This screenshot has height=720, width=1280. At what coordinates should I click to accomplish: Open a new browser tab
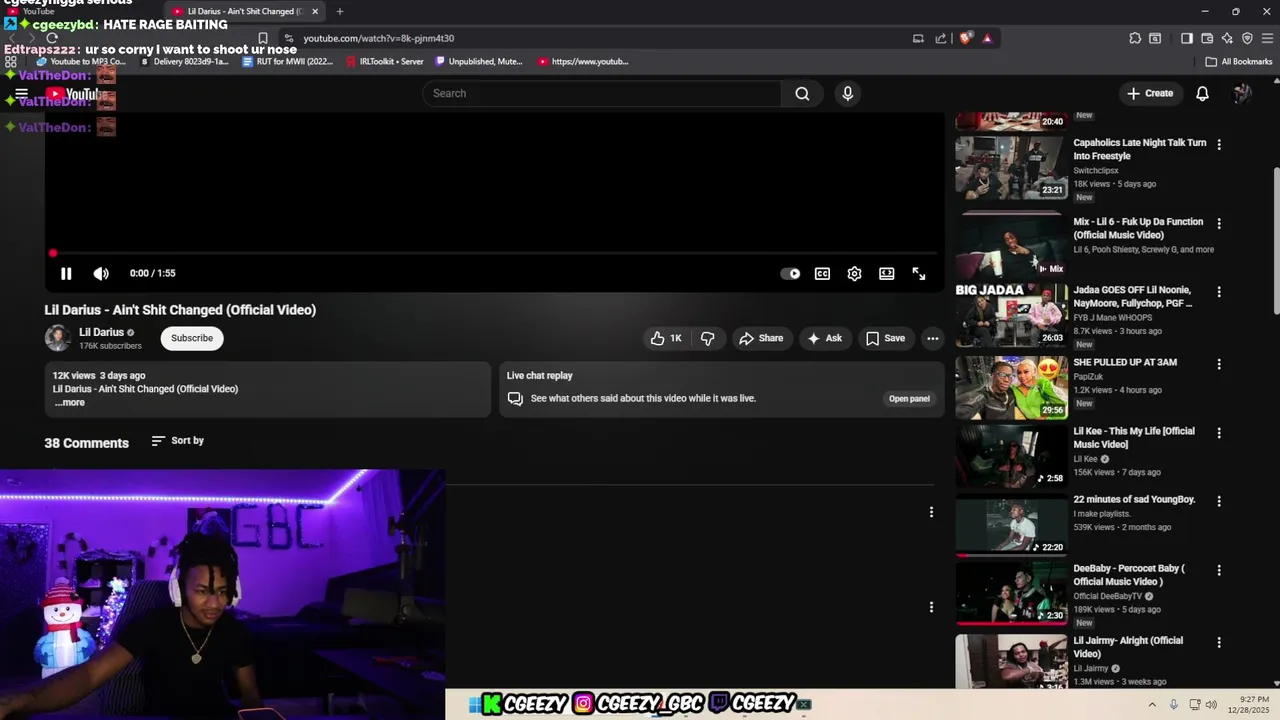pos(340,11)
